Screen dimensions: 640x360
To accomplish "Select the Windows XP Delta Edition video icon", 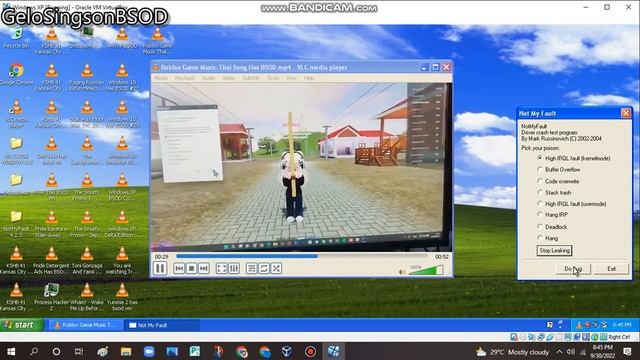I will click(x=122, y=224).
